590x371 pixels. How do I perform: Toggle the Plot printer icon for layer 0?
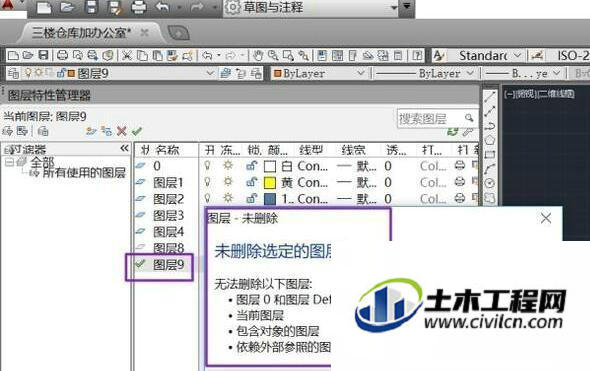pyautogui.click(x=460, y=165)
